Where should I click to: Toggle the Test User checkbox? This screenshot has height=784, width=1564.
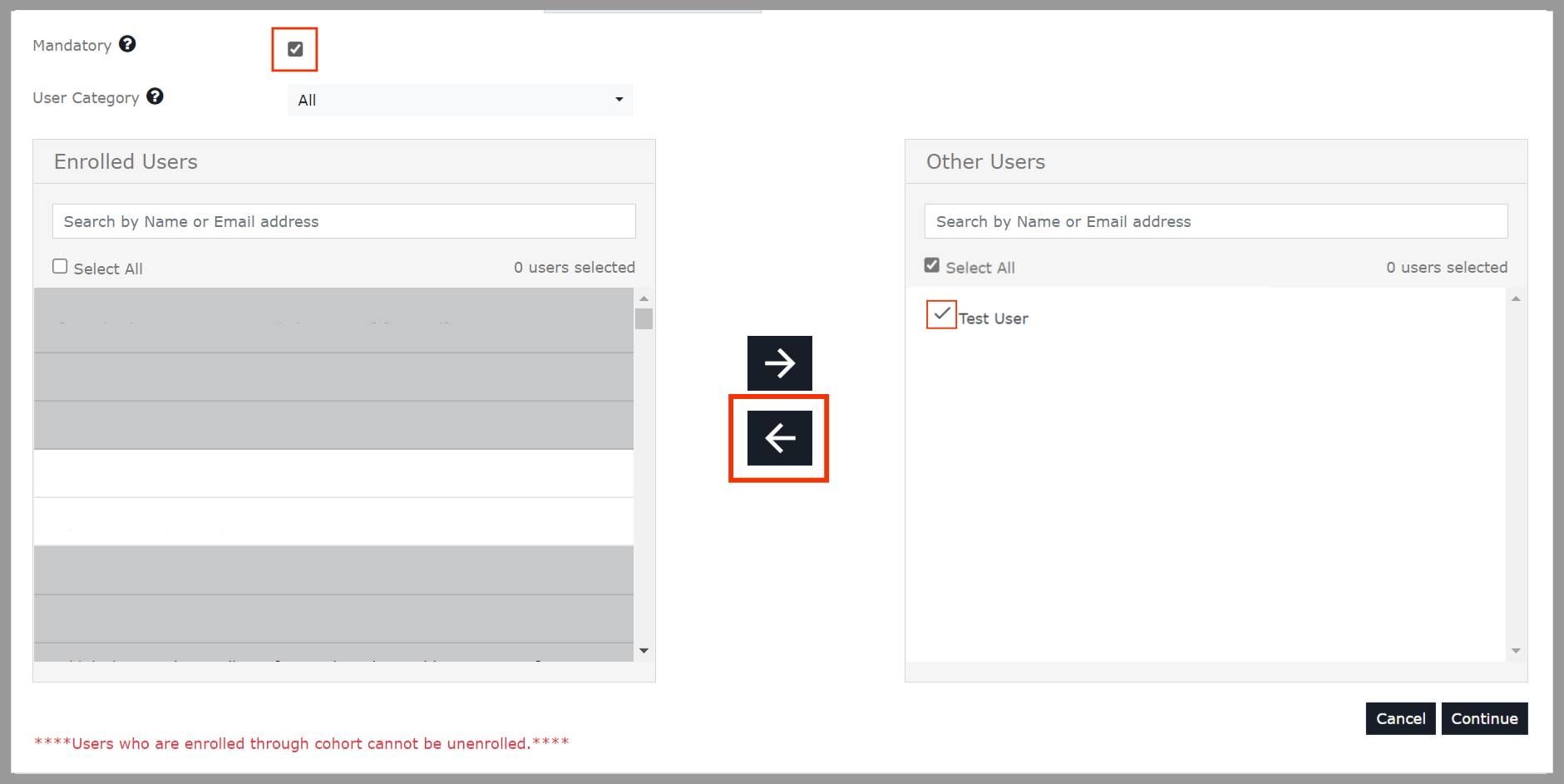click(941, 315)
